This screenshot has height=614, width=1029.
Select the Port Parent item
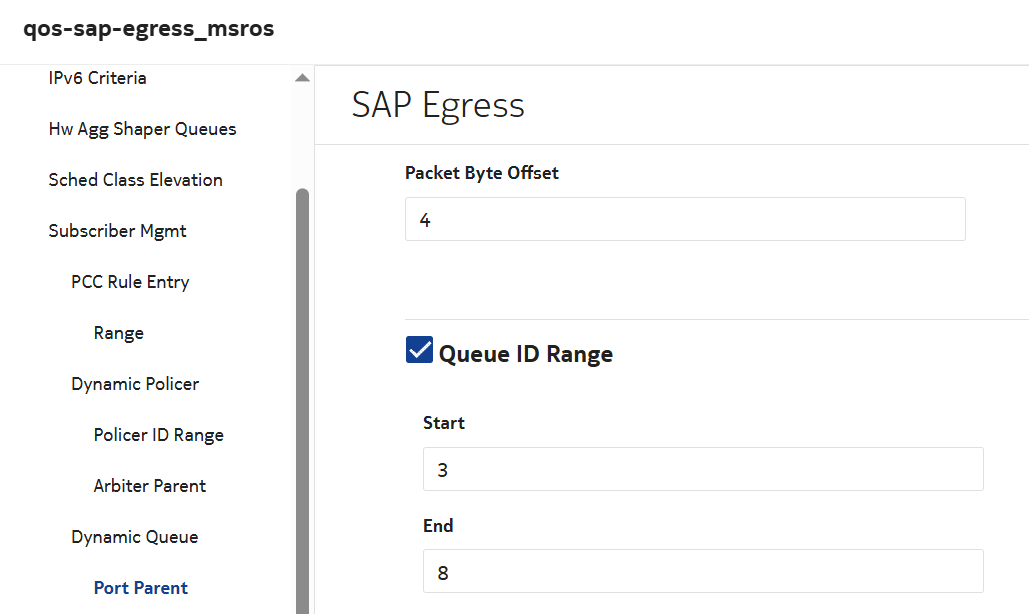coord(141,588)
